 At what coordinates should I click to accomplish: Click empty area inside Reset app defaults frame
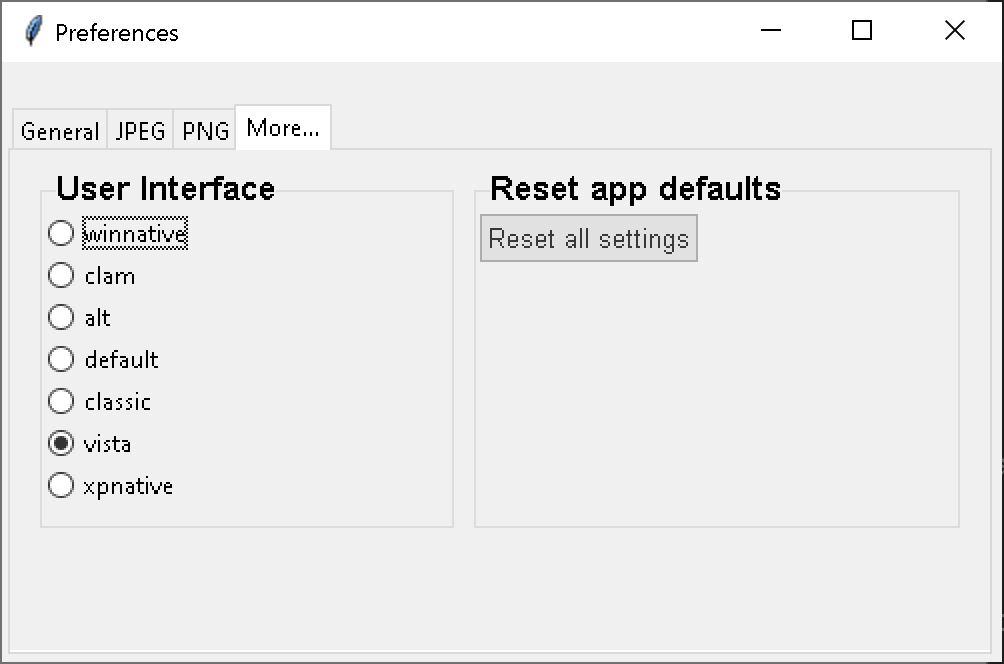716,400
